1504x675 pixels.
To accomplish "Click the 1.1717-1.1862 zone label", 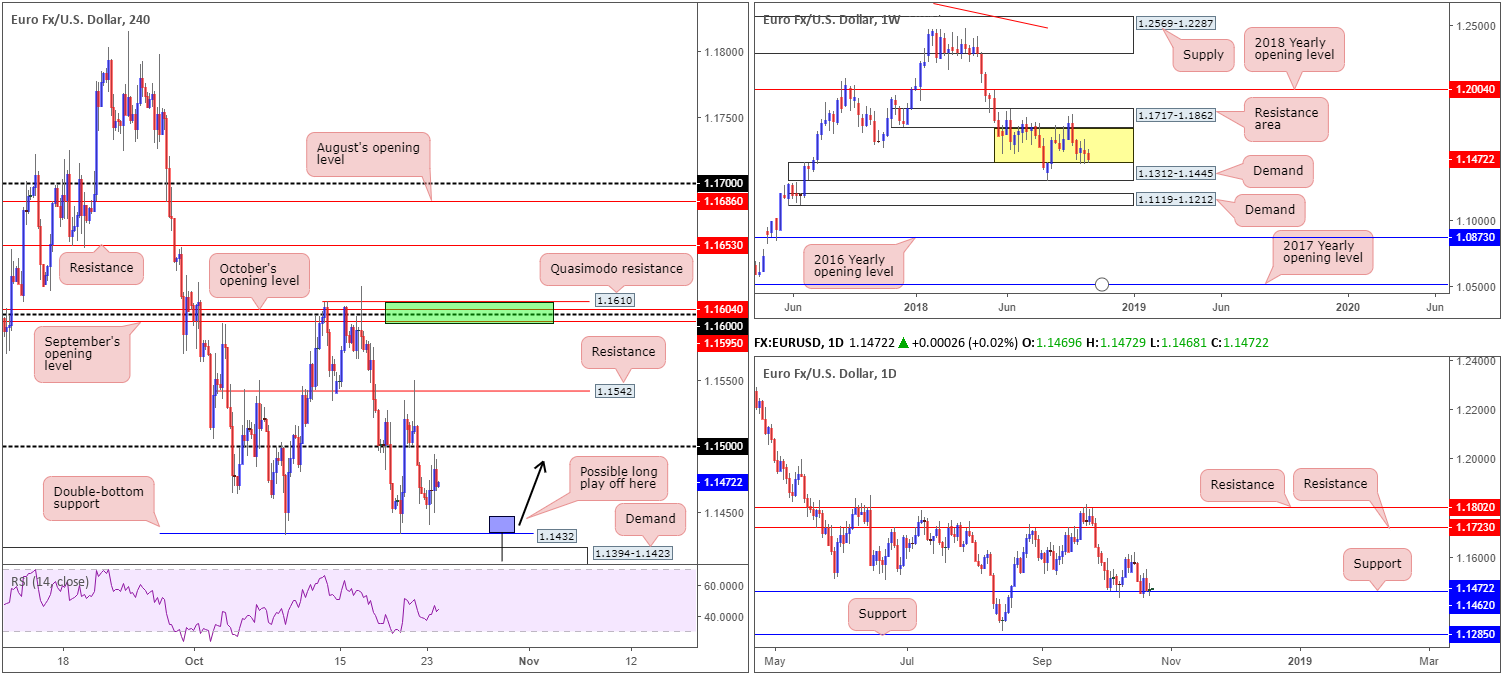I will (x=1175, y=117).
